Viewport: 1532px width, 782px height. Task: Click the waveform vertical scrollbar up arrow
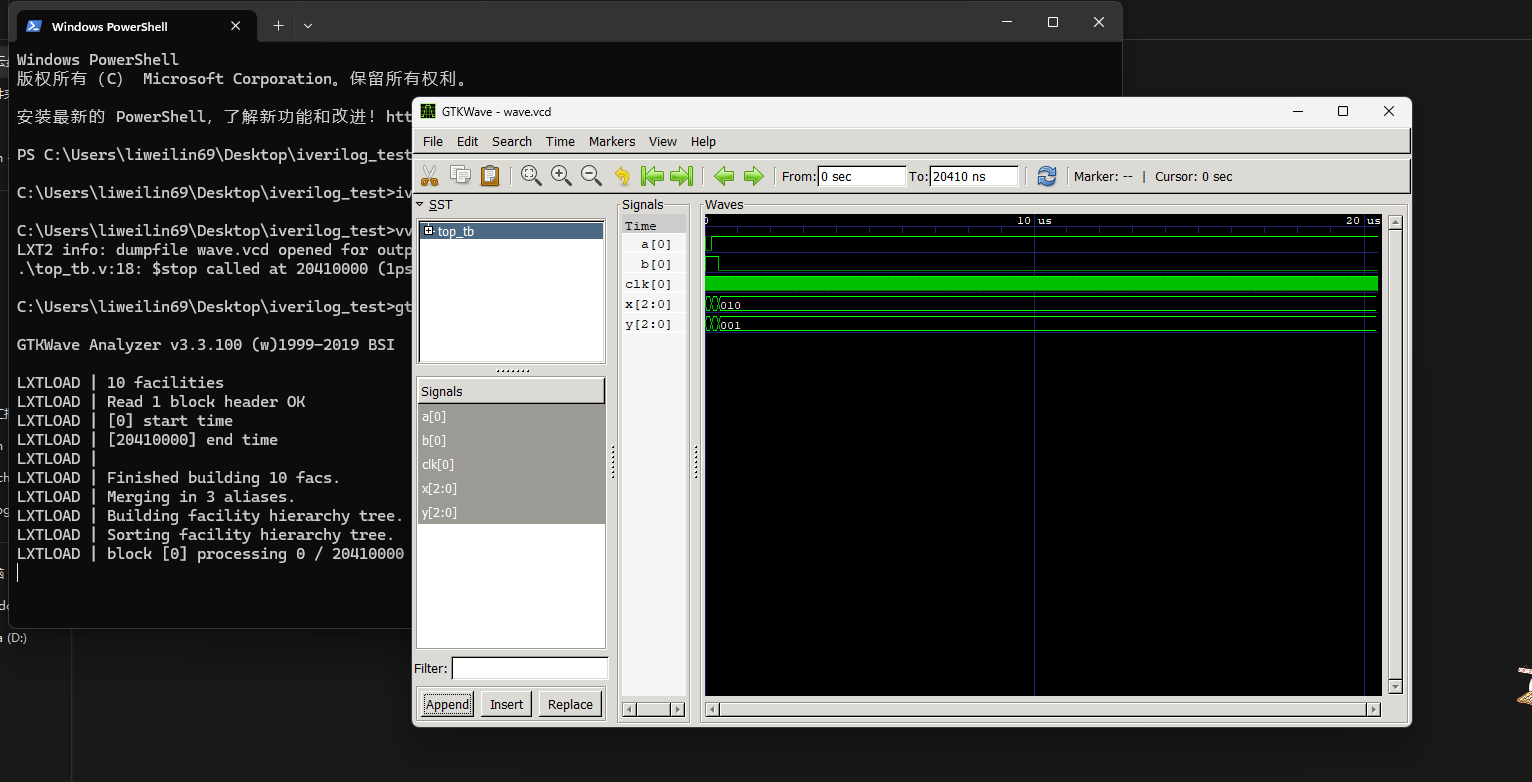coord(1395,223)
